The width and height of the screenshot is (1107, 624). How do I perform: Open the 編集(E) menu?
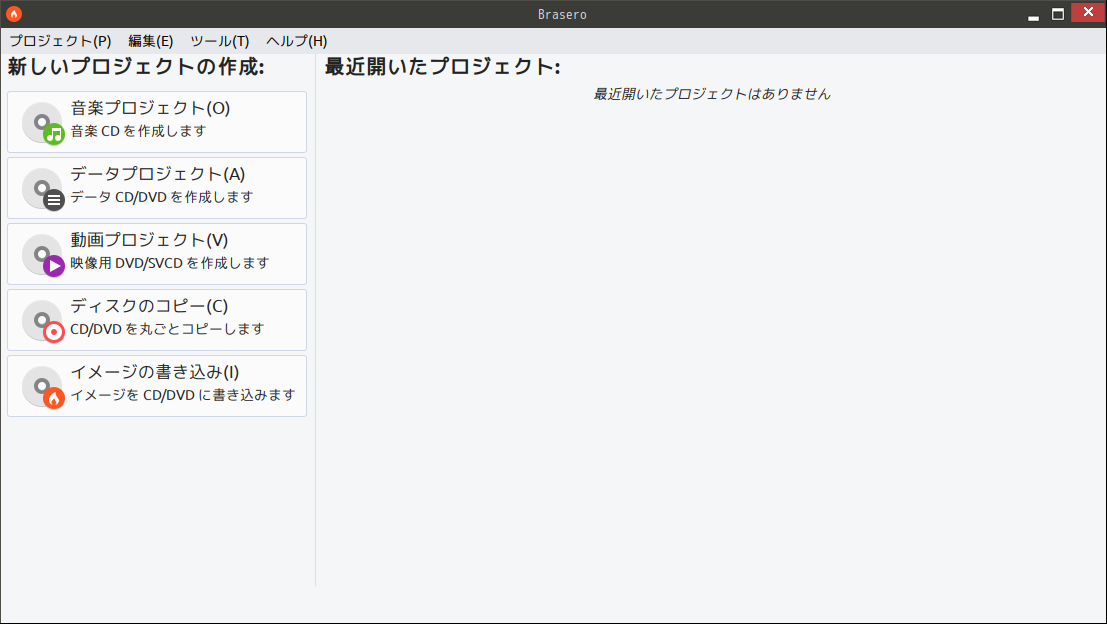(150, 41)
